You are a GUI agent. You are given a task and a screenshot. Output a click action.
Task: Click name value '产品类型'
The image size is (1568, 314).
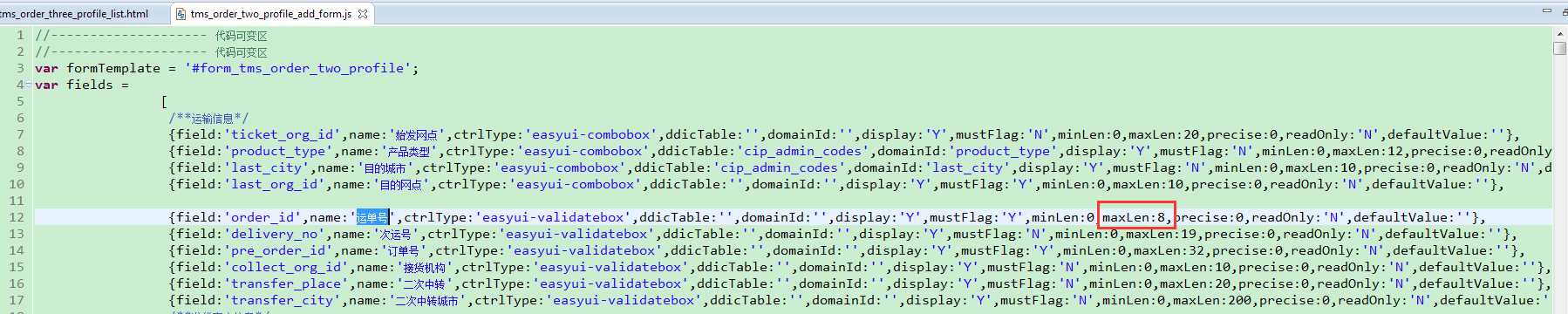pos(410,151)
